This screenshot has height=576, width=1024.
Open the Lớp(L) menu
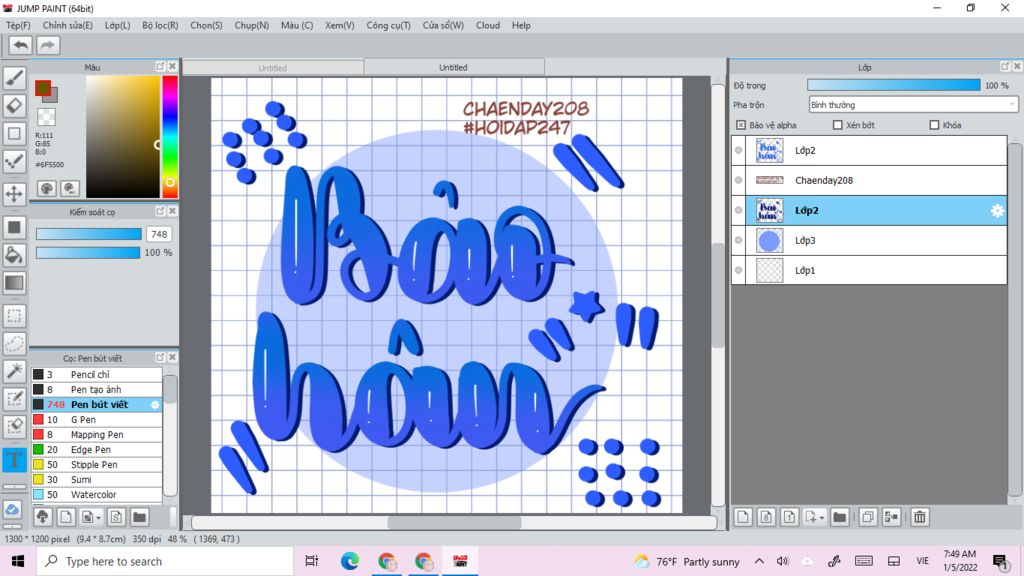[x=118, y=25]
